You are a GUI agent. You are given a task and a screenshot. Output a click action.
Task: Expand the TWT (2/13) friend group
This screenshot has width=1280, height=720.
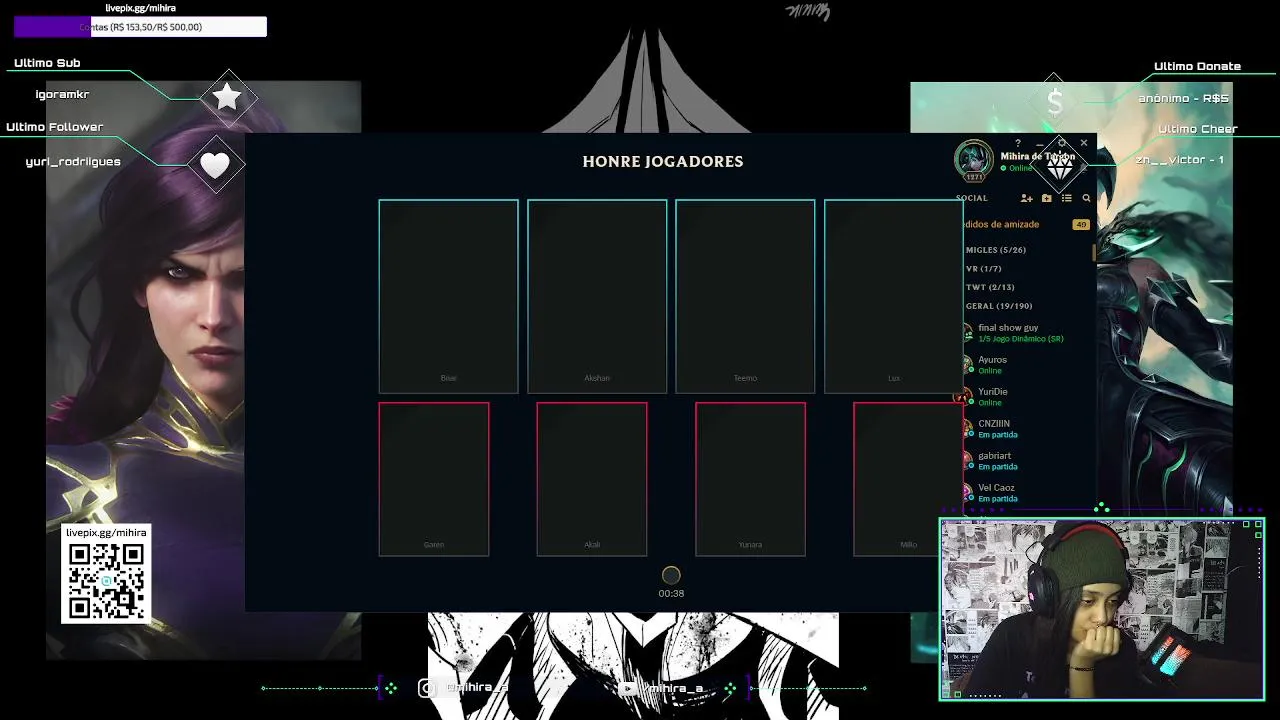click(990, 287)
